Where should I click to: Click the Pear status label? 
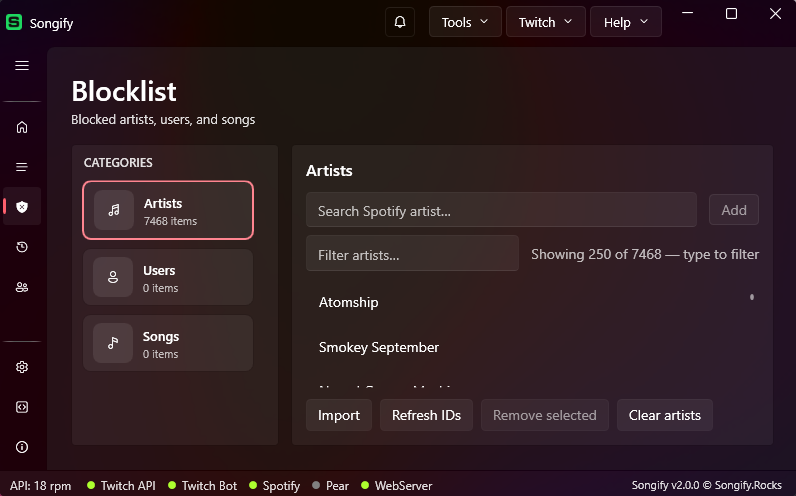[337, 486]
